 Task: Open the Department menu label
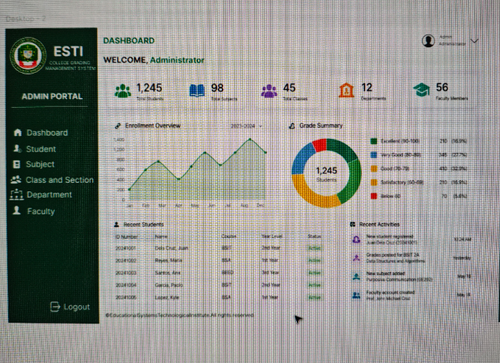coord(49,195)
